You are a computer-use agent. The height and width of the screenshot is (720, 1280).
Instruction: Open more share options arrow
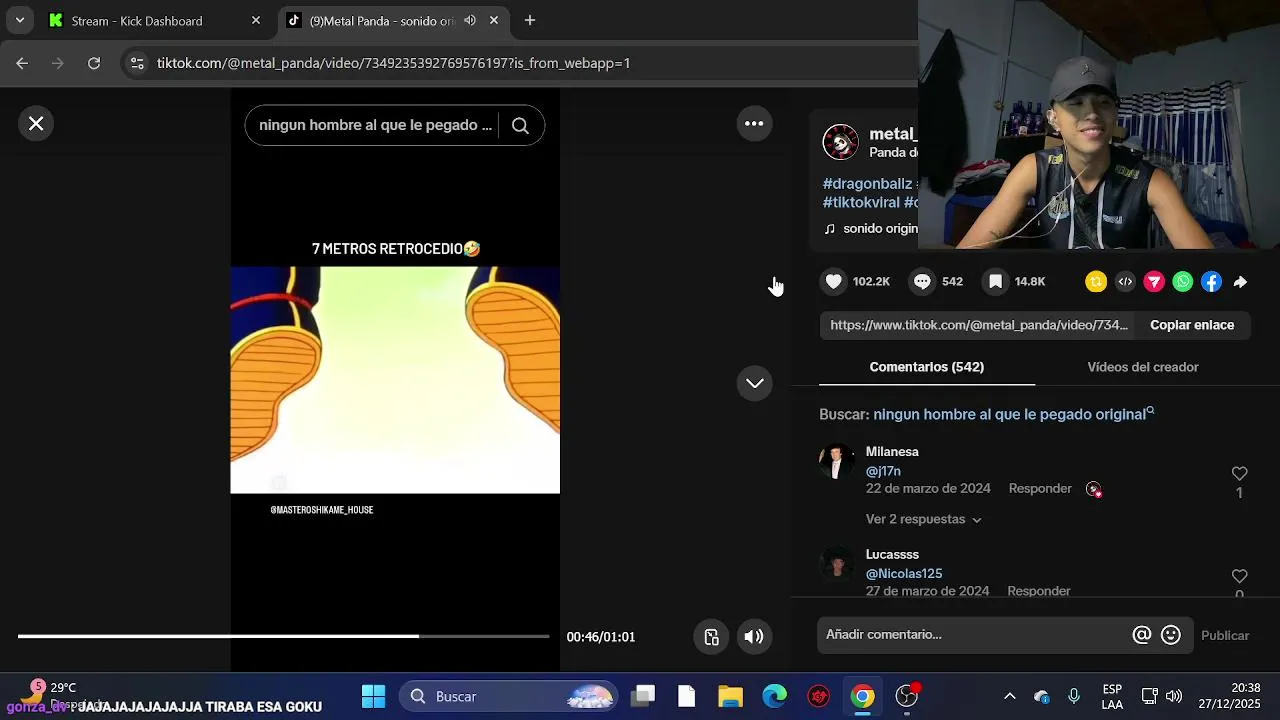click(x=1240, y=282)
